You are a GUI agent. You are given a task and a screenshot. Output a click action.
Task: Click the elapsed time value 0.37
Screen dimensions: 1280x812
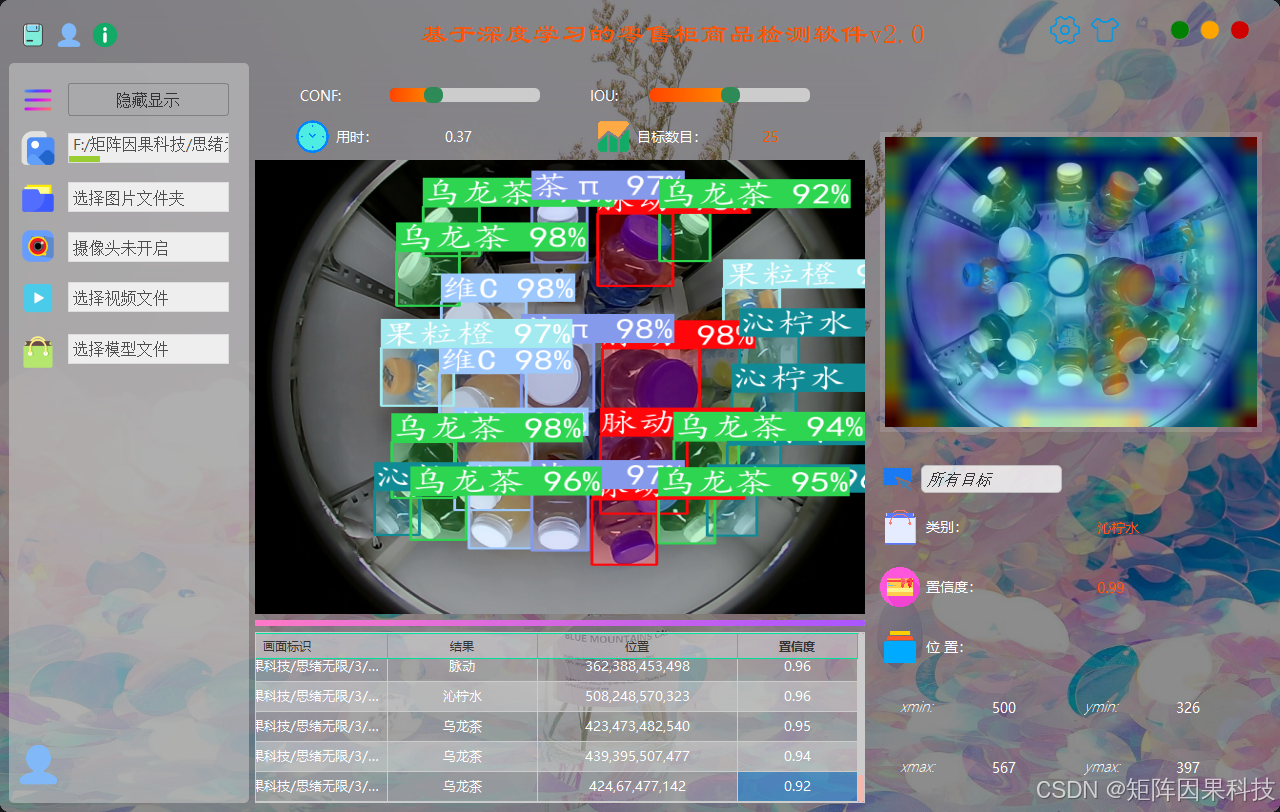(458, 137)
